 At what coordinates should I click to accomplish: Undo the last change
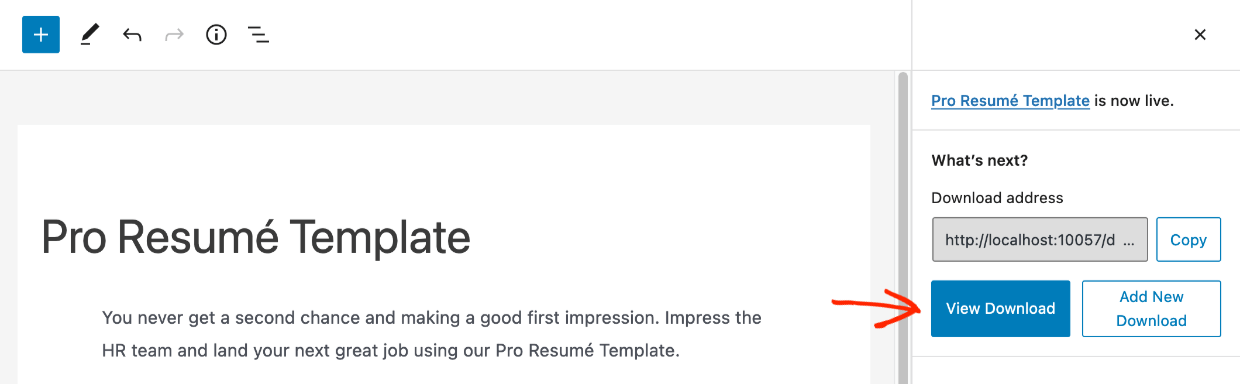pos(132,35)
